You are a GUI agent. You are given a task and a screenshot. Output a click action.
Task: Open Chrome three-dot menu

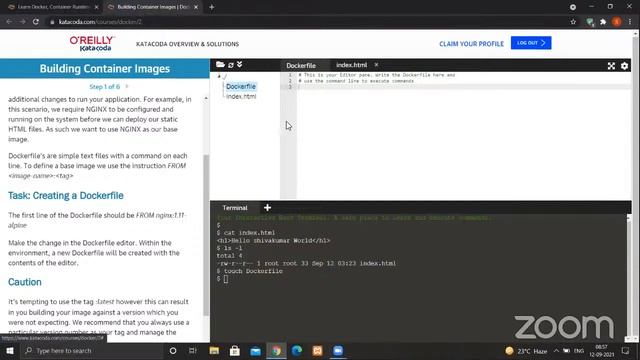(630, 22)
